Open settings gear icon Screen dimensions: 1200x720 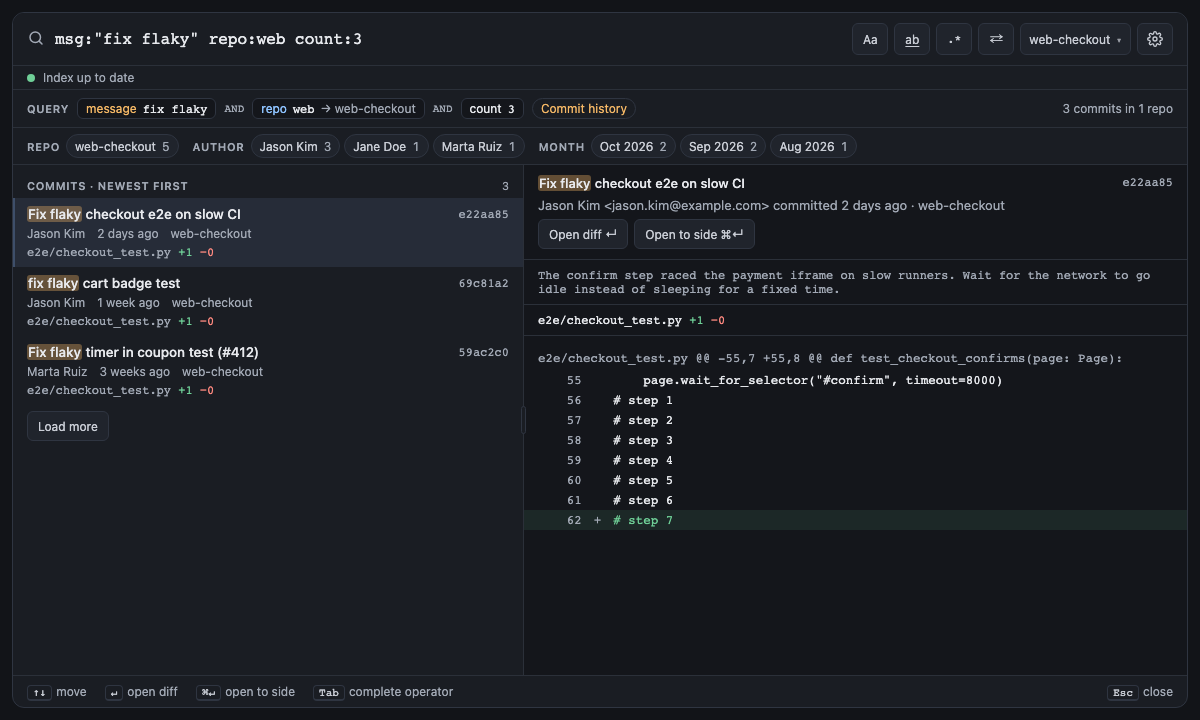(x=1155, y=39)
